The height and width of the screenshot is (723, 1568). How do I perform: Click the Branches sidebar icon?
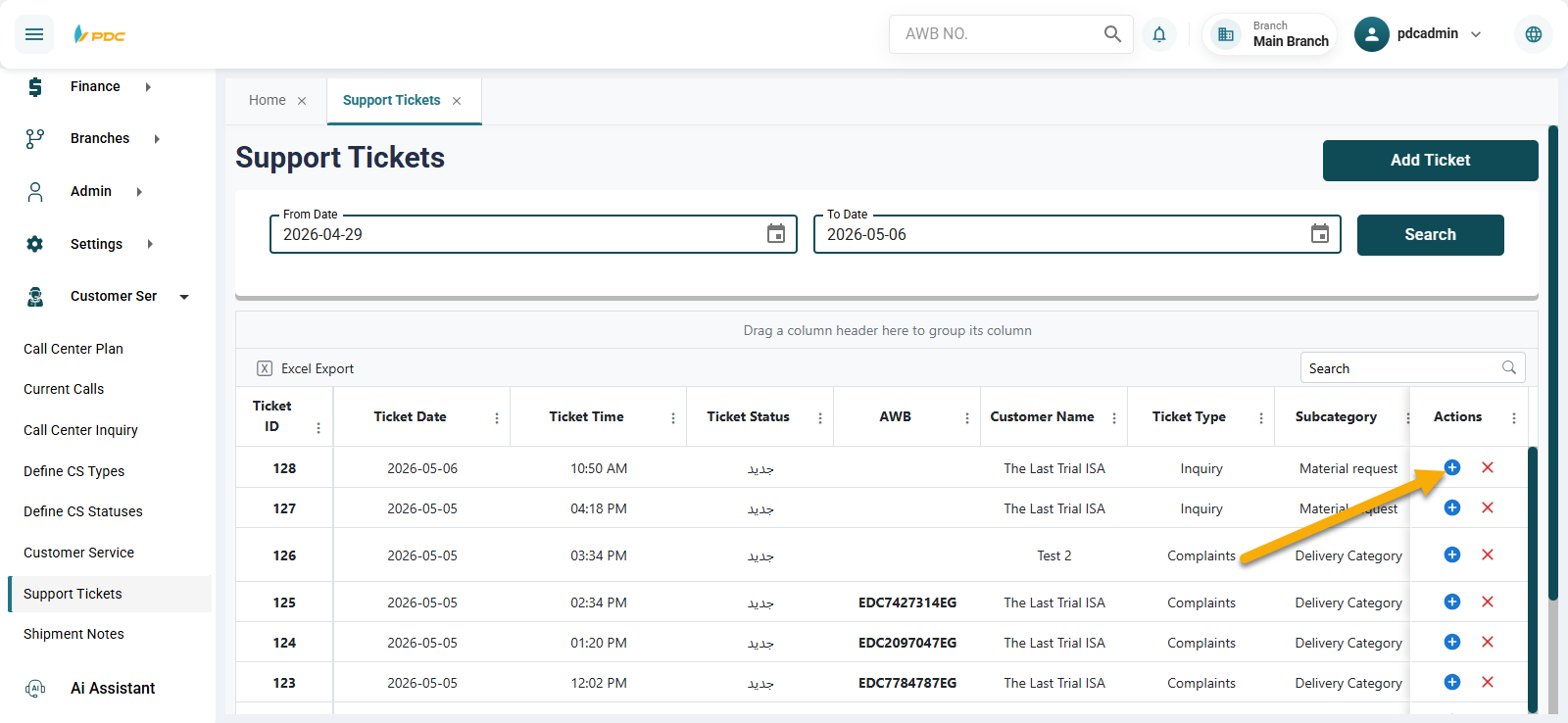tap(35, 139)
